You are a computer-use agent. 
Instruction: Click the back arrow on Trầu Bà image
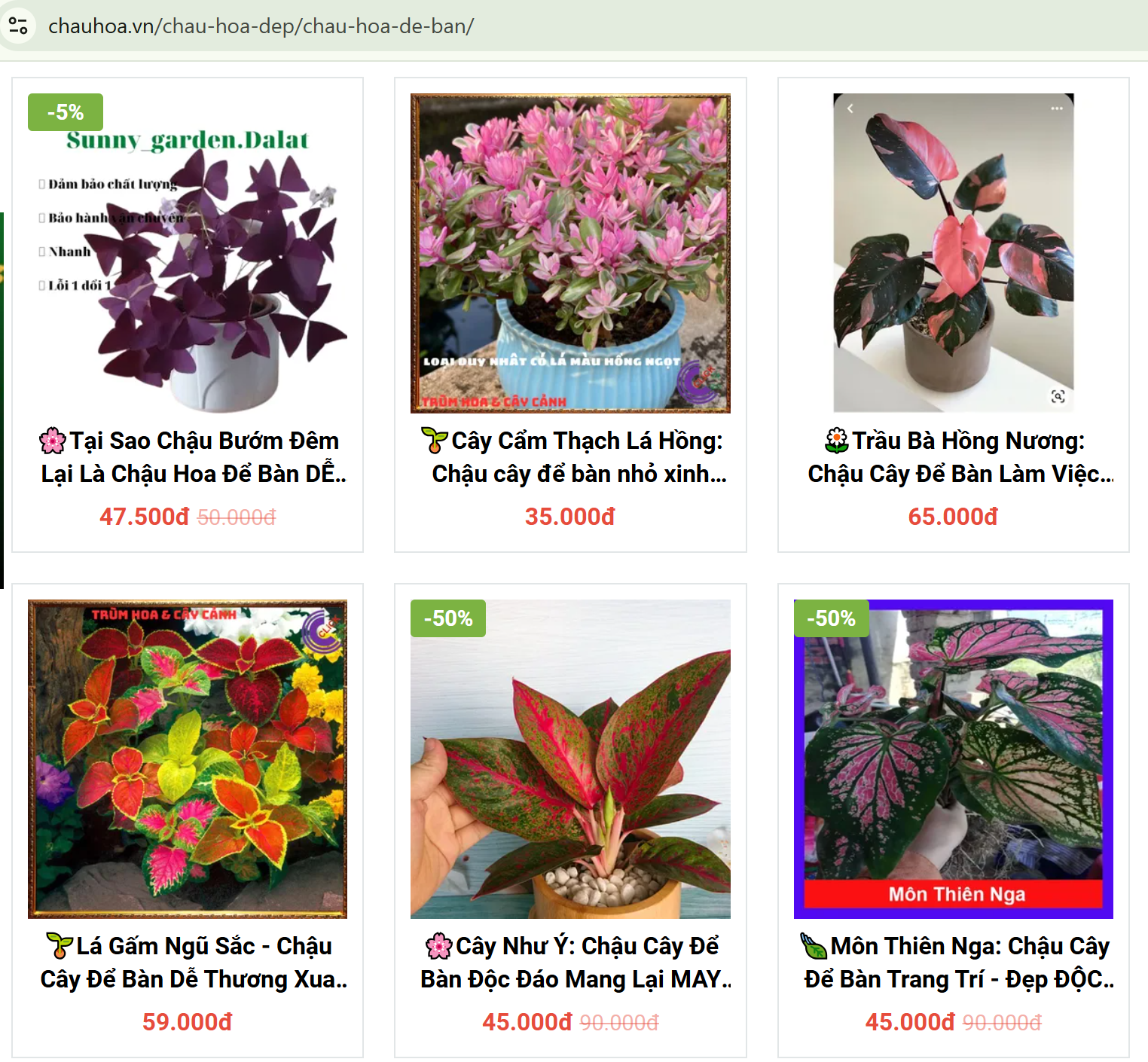click(850, 108)
